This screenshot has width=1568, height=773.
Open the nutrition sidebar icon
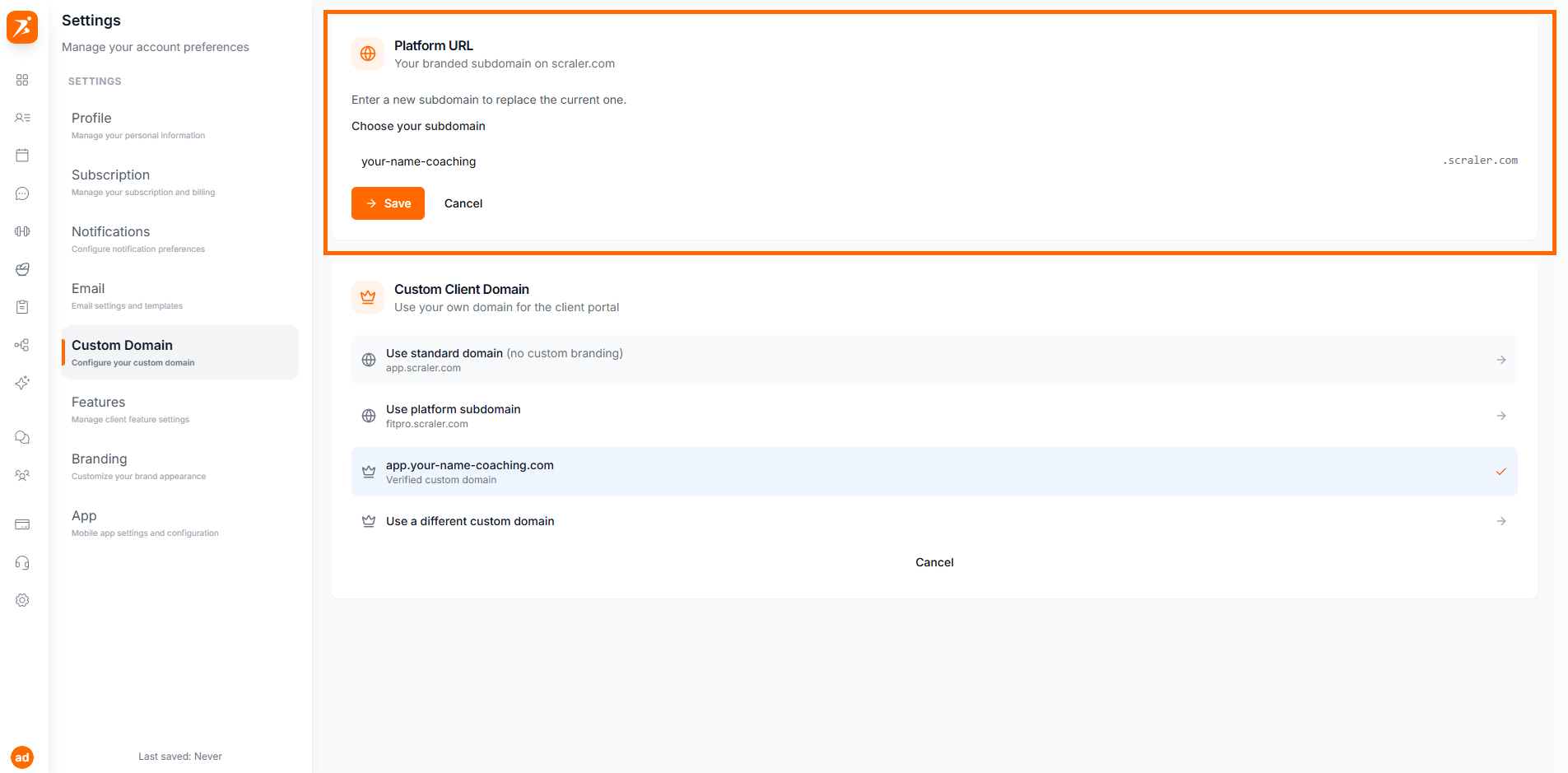[21, 269]
